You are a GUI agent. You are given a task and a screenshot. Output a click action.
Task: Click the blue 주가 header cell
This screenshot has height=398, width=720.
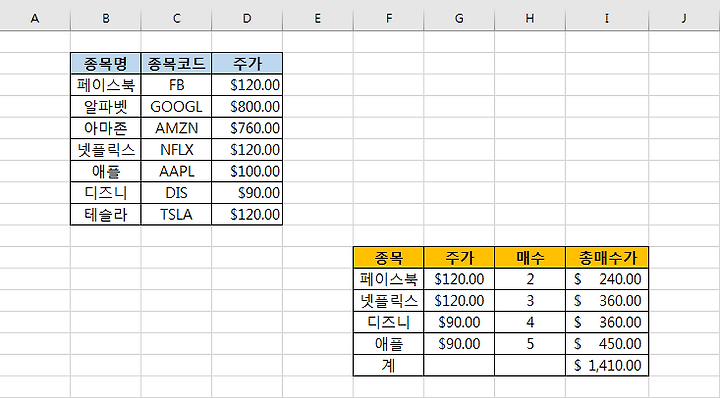(x=247, y=63)
